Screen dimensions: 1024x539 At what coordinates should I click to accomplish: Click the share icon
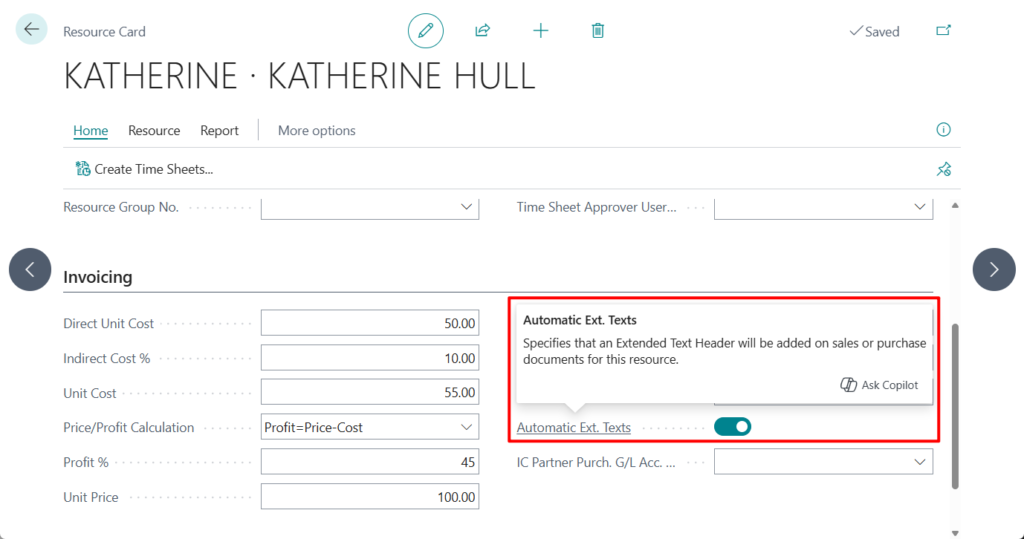pyautogui.click(x=482, y=31)
